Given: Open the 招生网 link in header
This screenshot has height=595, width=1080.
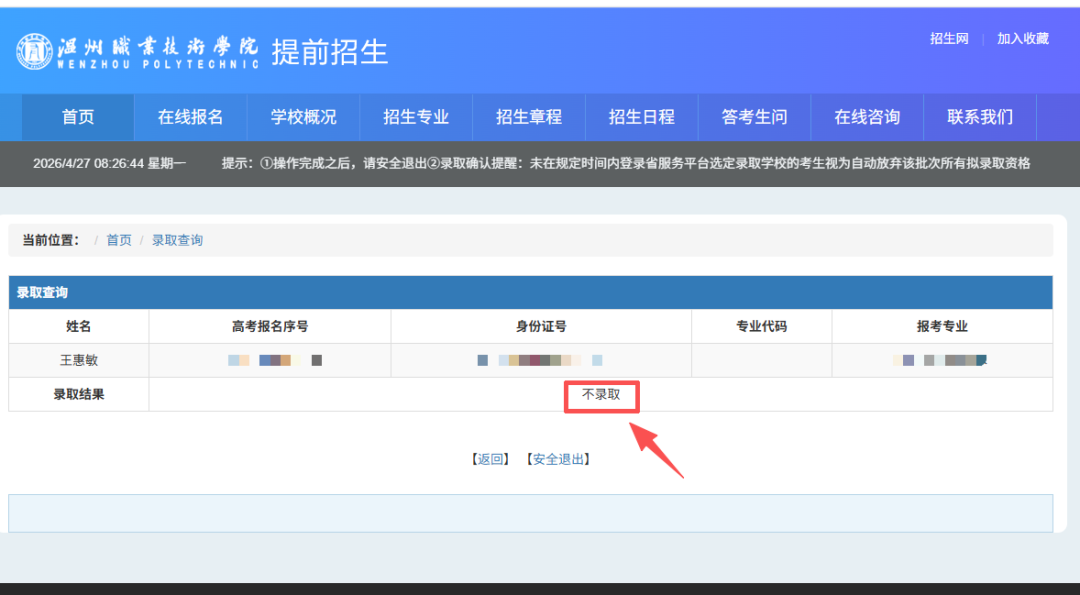Looking at the screenshot, I should 949,39.
